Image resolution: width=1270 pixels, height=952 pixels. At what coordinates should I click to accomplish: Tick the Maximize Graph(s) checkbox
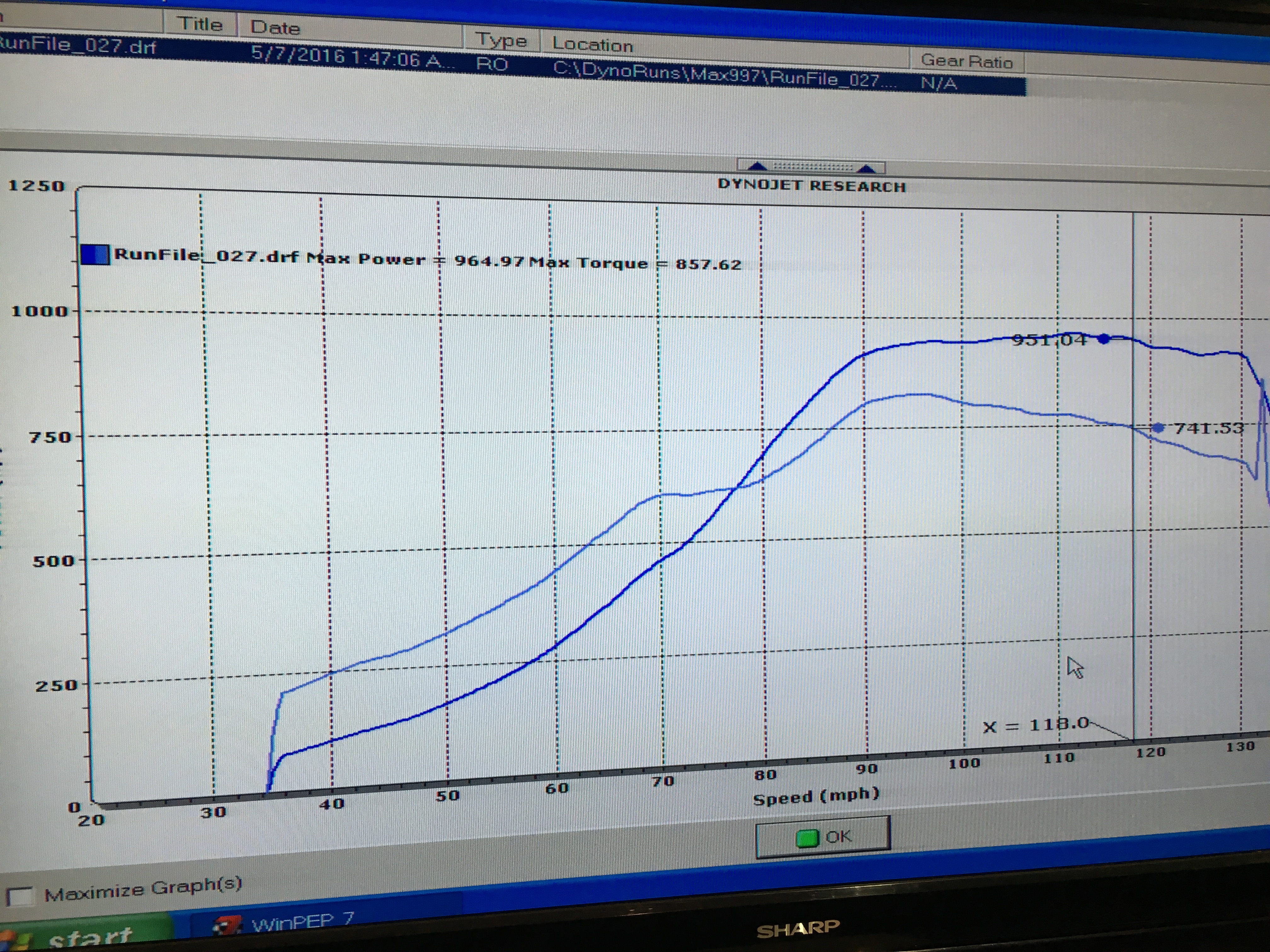(x=20, y=896)
